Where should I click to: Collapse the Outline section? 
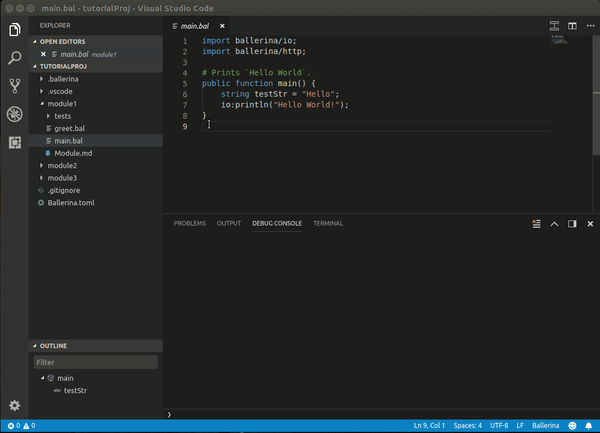click(x=35, y=346)
